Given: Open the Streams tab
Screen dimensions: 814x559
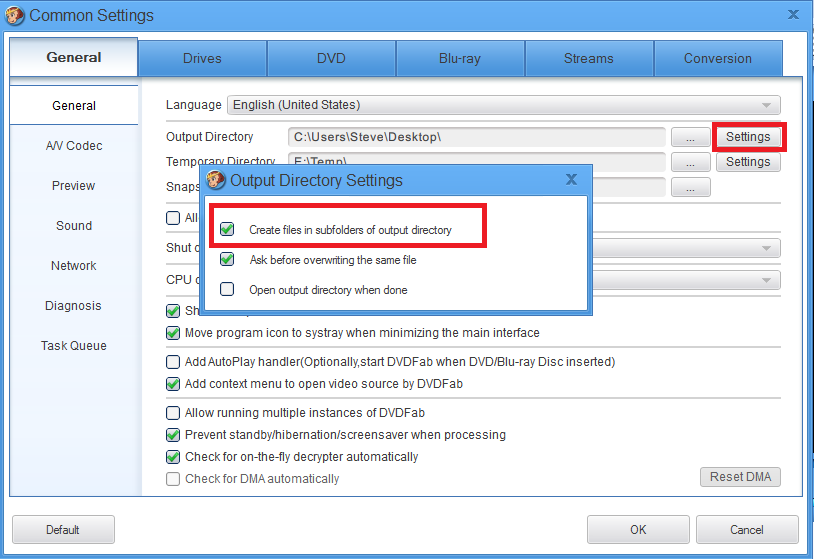Looking at the screenshot, I should [x=589, y=58].
